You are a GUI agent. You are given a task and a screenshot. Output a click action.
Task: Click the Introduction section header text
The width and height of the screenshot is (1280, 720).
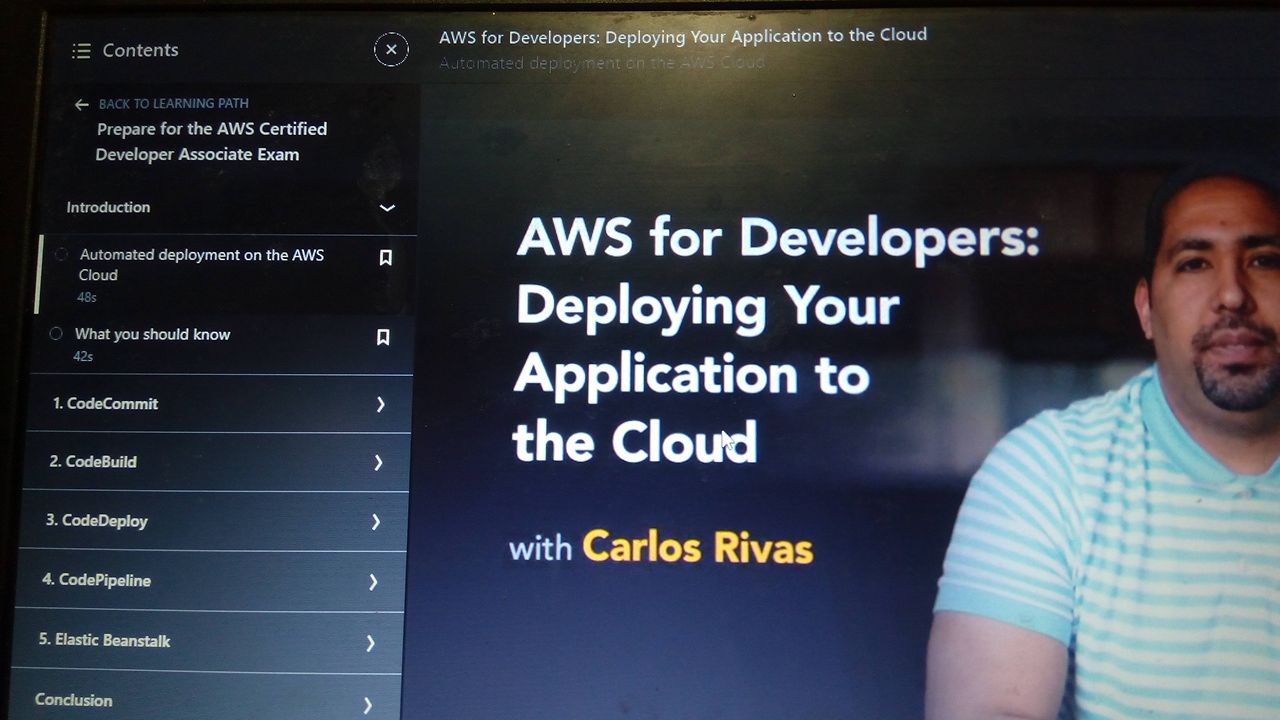pos(108,207)
